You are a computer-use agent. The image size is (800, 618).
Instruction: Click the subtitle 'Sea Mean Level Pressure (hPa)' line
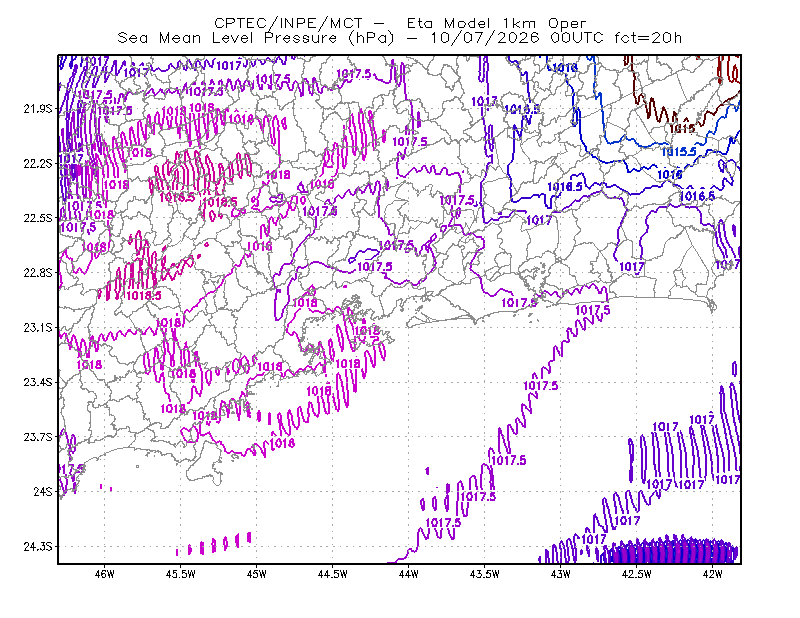click(399, 38)
